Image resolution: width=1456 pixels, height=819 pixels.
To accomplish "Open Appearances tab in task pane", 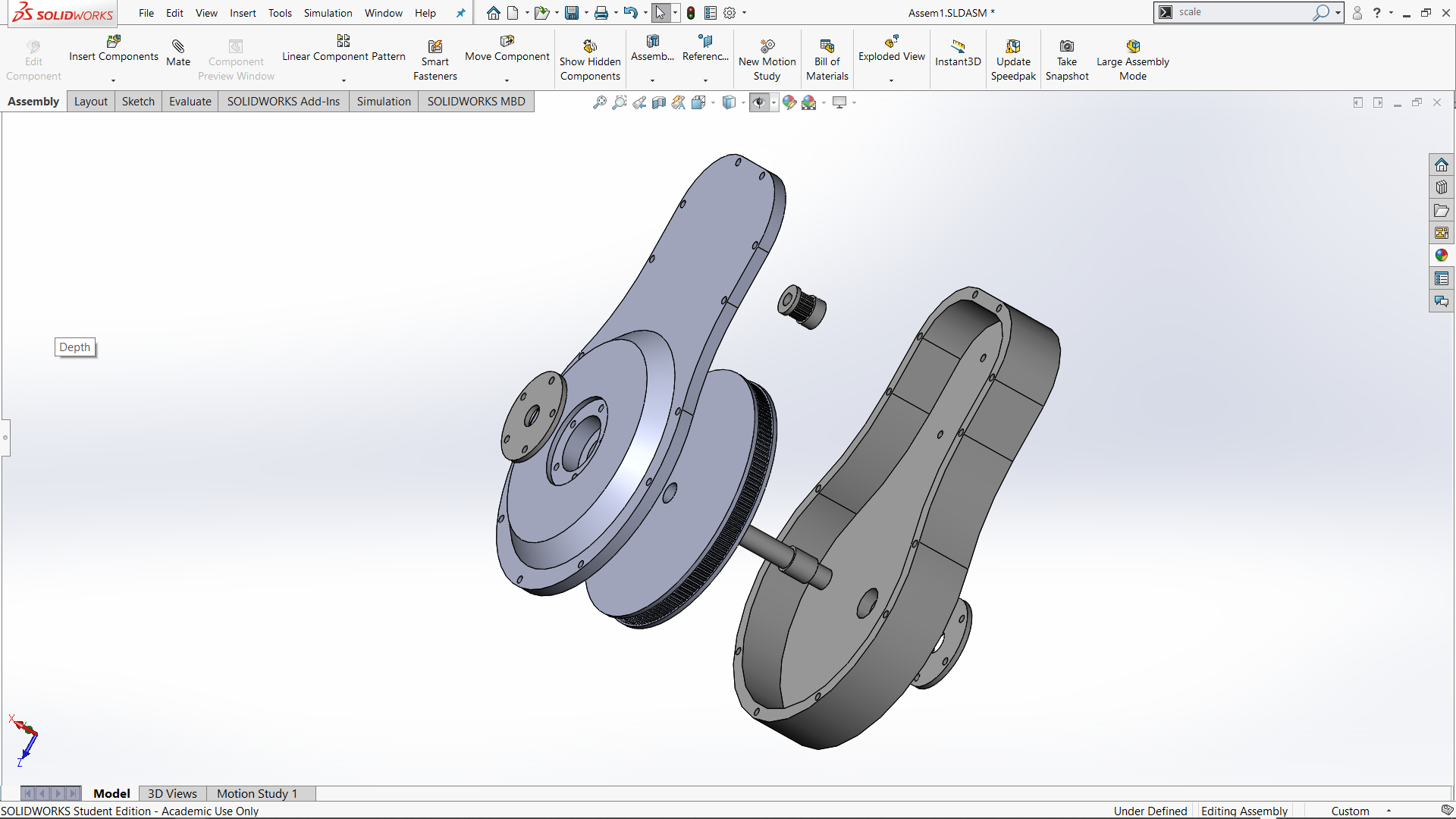I will [x=1441, y=256].
